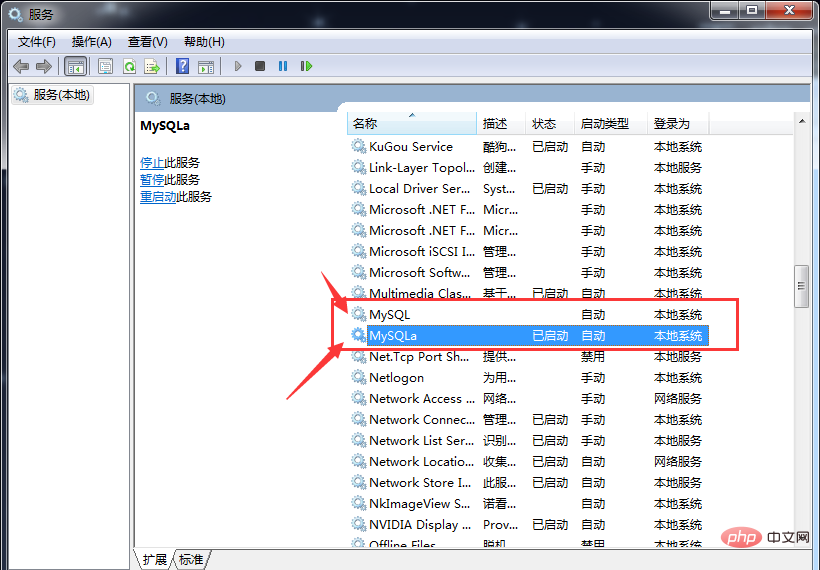Toggle the action pane toolbar icon
820x570 pixels.
(206, 66)
